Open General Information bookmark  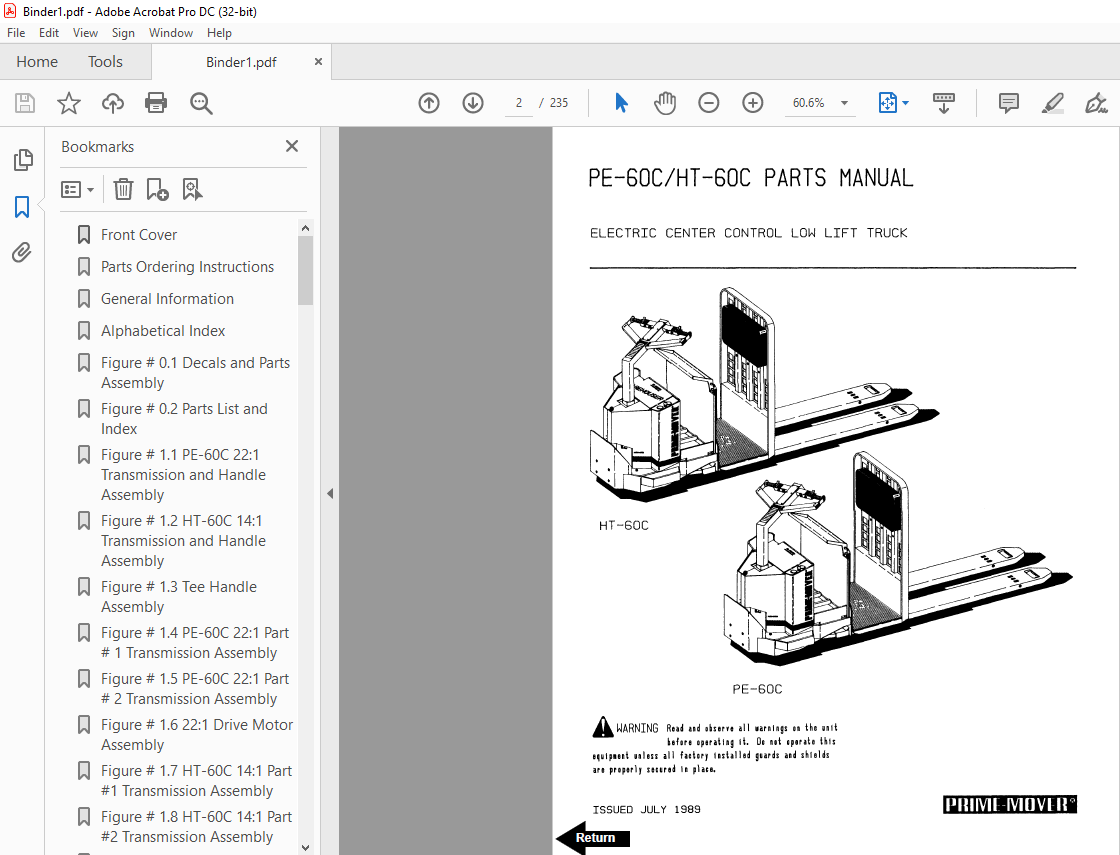click(x=167, y=299)
